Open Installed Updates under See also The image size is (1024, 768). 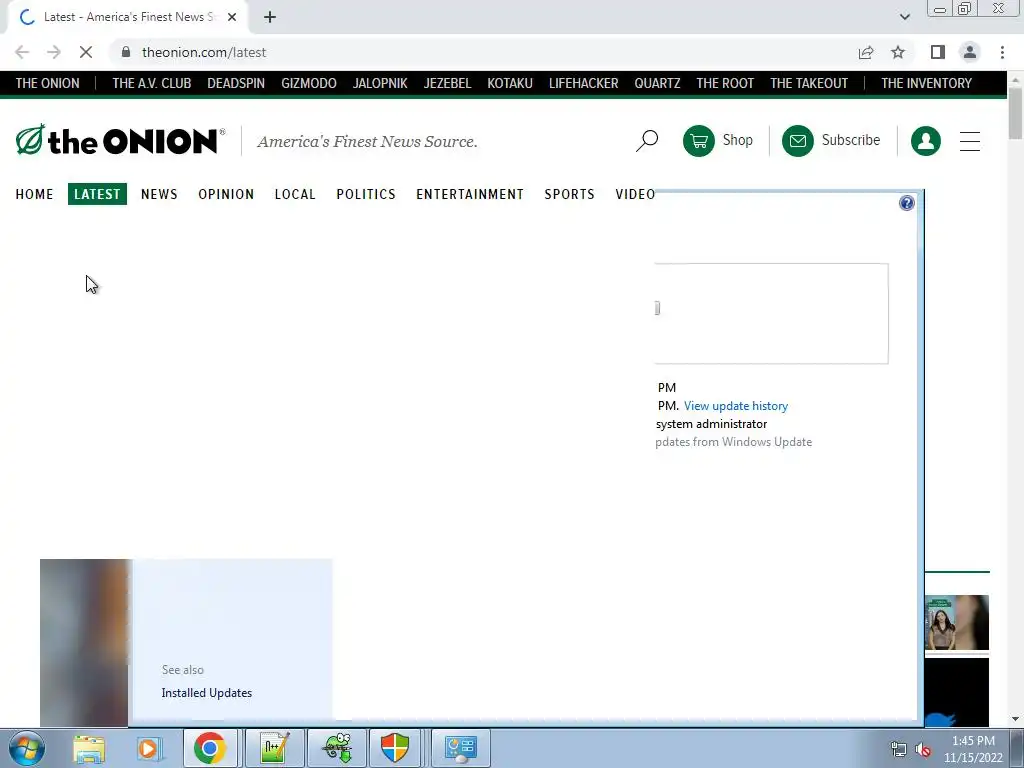click(x=206, y=693)
